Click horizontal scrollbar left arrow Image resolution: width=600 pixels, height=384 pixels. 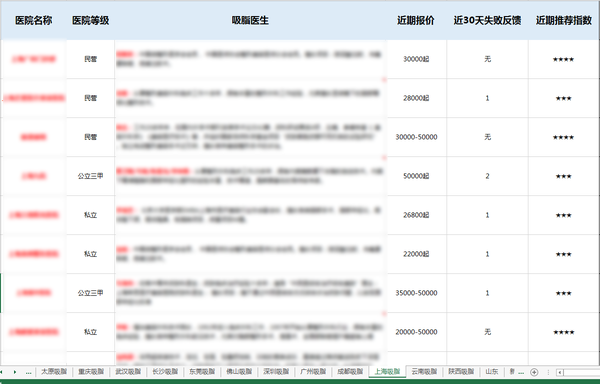point(560,372)
